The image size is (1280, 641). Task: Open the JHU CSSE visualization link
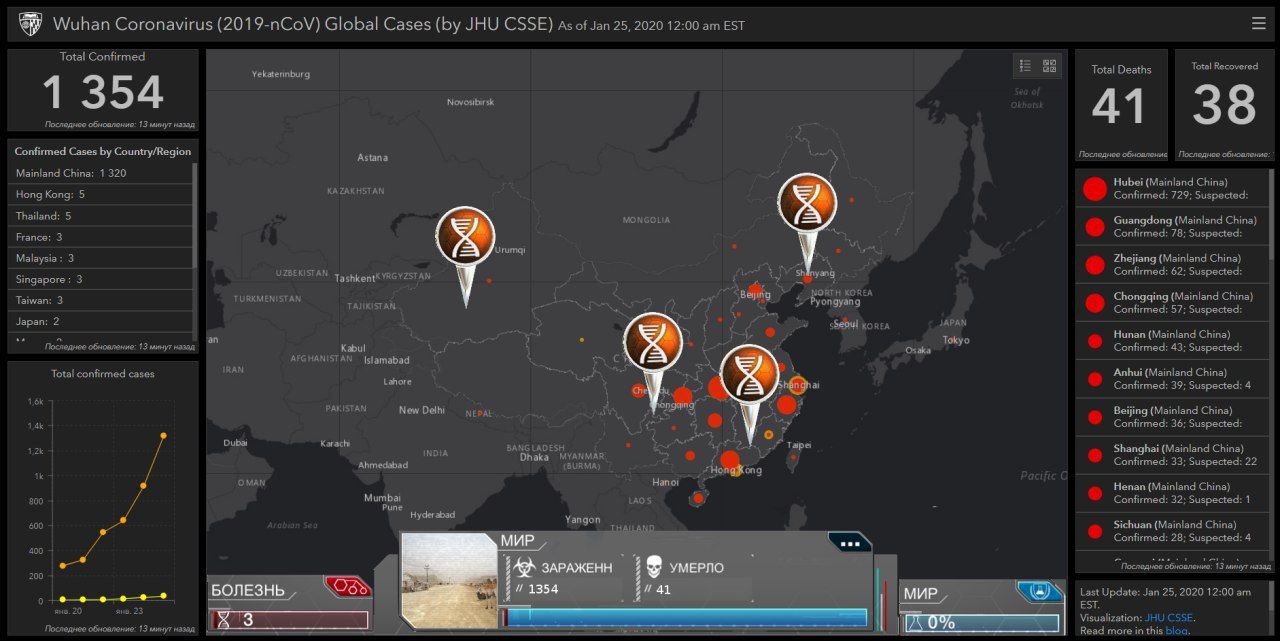[x=1169, y=618]
